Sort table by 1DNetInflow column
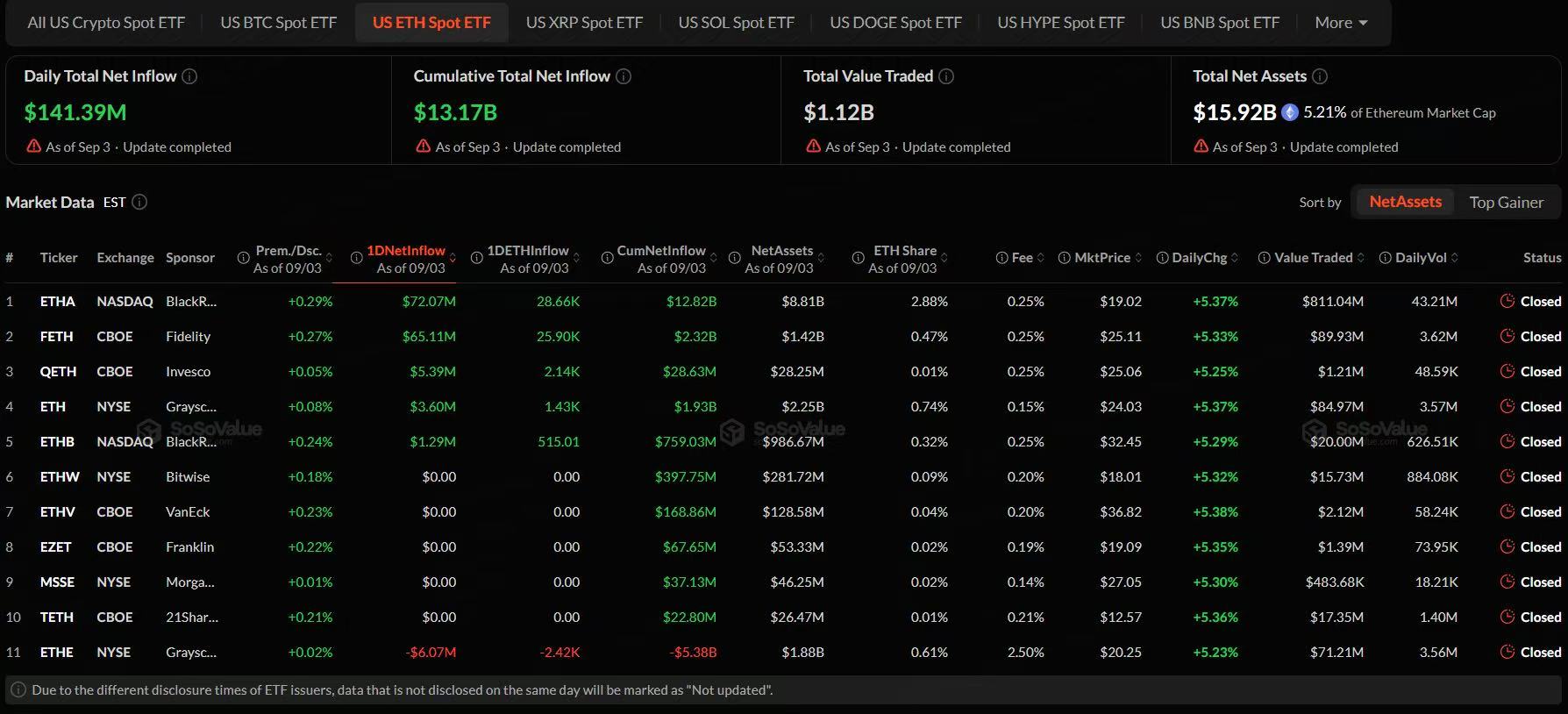 click(x=406, y=251)
